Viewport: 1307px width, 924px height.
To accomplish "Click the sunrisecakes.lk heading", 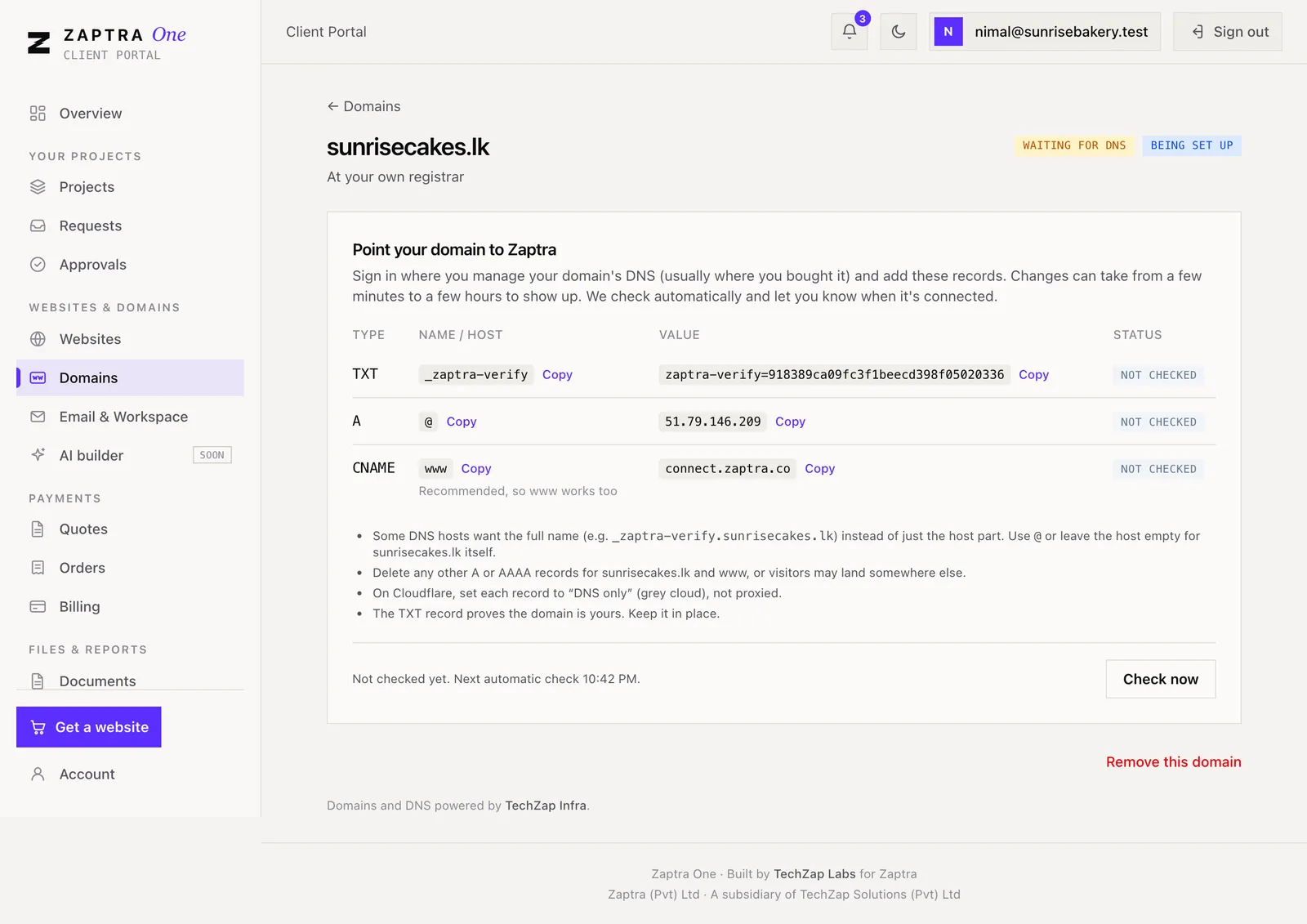I will pyautogui.click(x=408, y=147).
